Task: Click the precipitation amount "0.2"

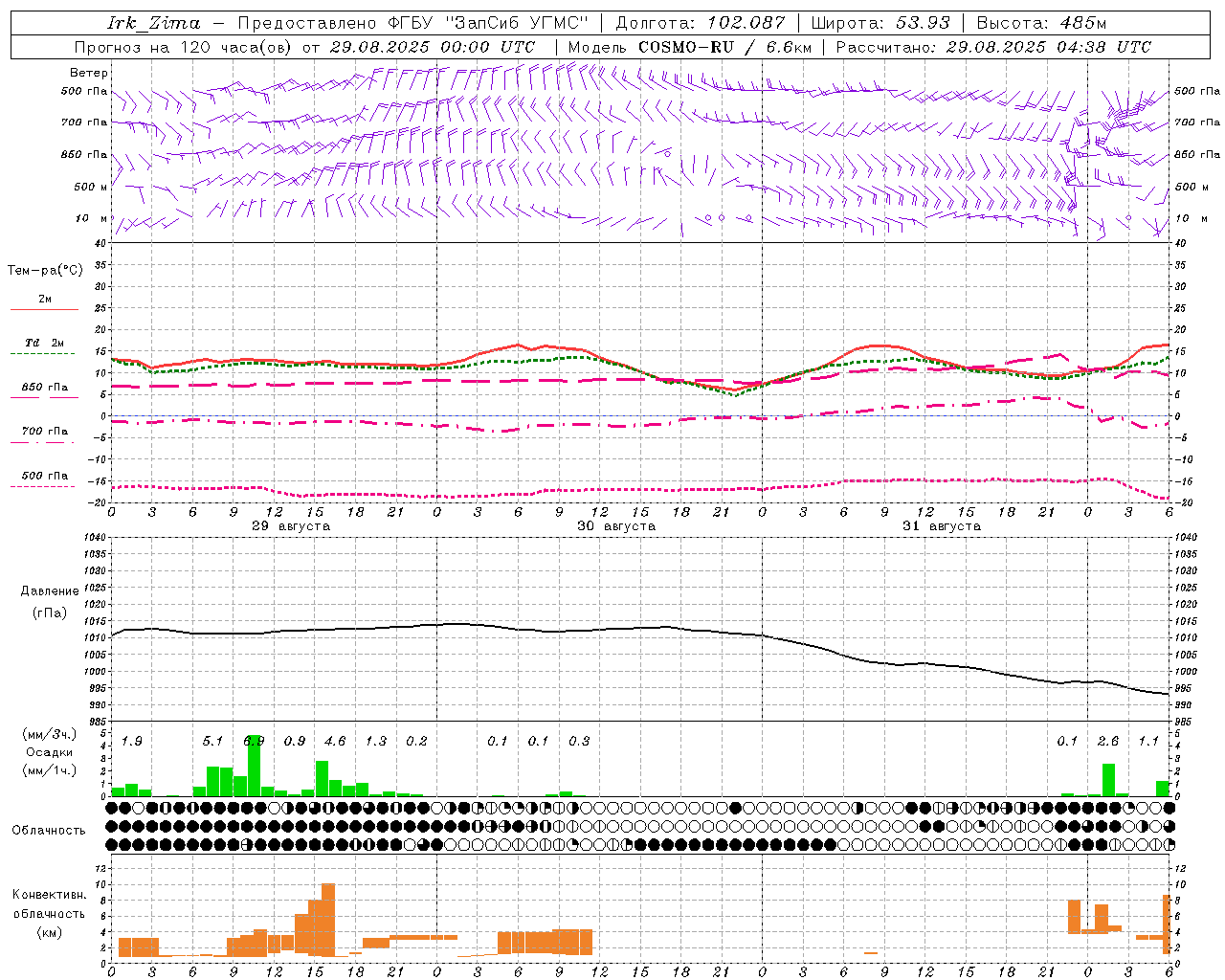Action: click(416, 742)
